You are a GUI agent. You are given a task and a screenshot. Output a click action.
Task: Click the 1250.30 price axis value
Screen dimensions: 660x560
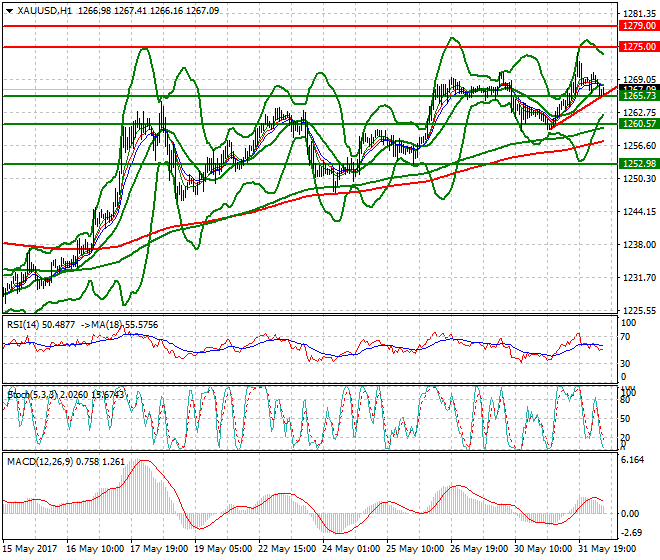[x=639, y=179]
